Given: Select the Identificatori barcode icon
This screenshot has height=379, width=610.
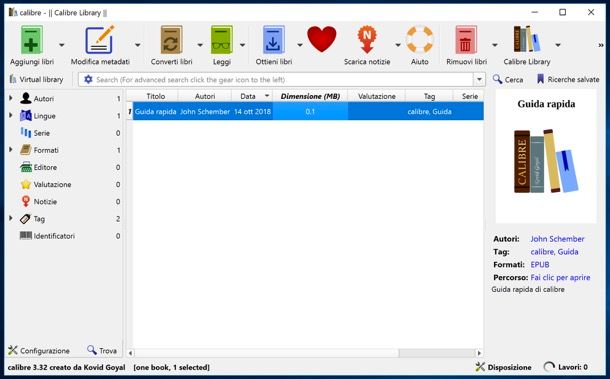Looking at the screenshot, I should pyautogui.click(x=26, y=235).
